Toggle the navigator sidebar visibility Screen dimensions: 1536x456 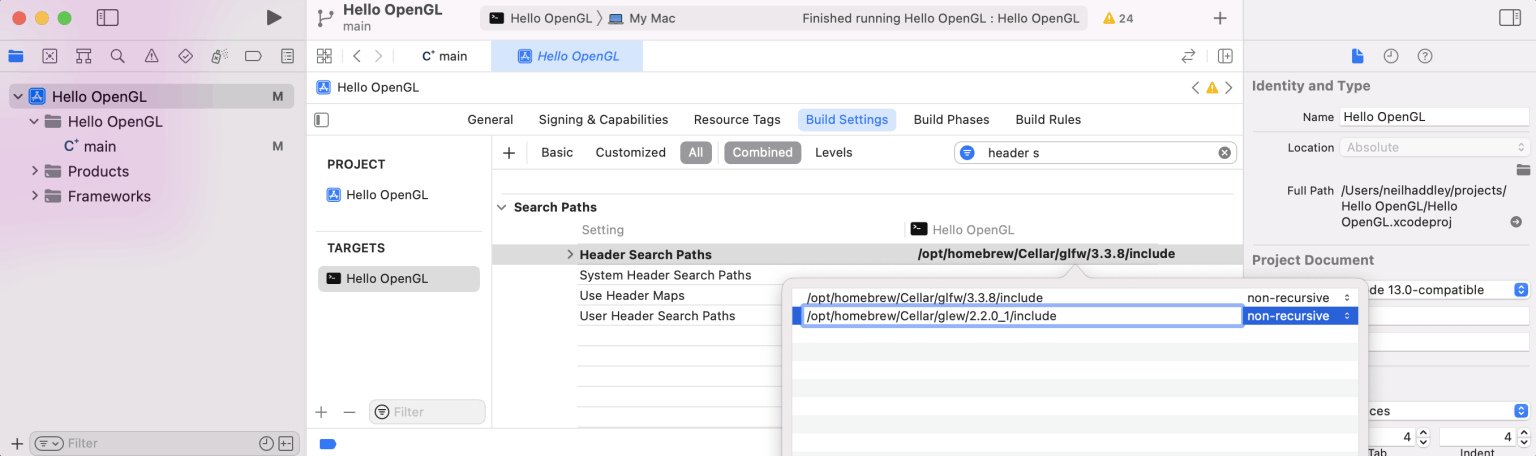107,18
